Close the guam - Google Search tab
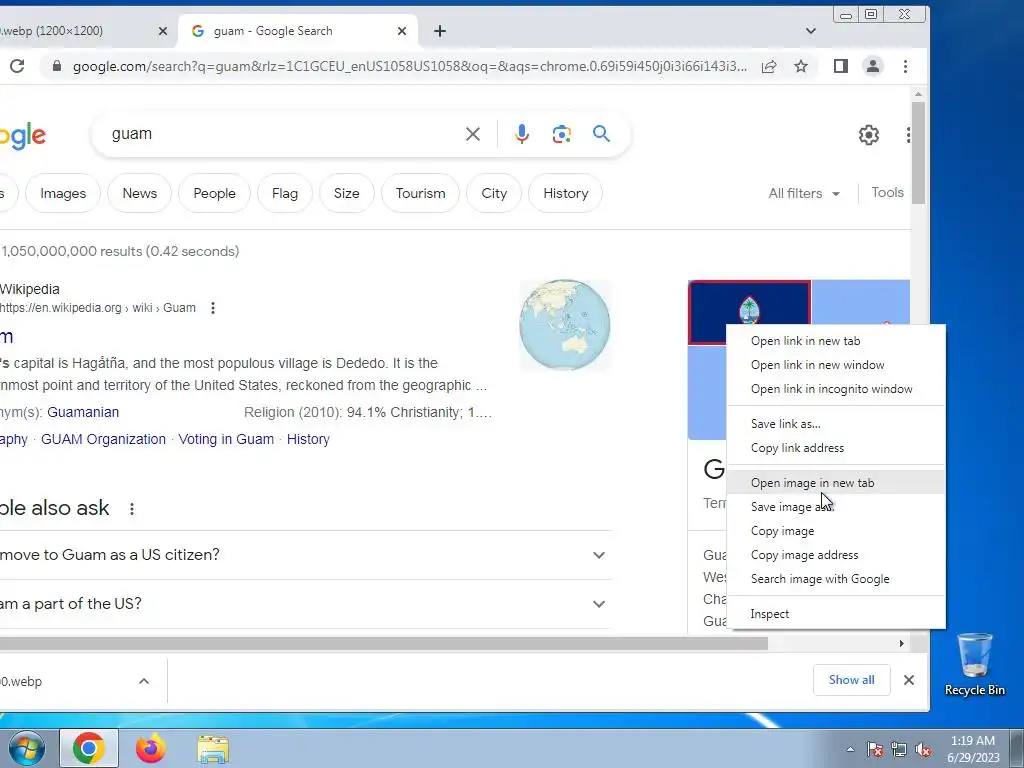The image size is (1024, 768). (402, 31)
